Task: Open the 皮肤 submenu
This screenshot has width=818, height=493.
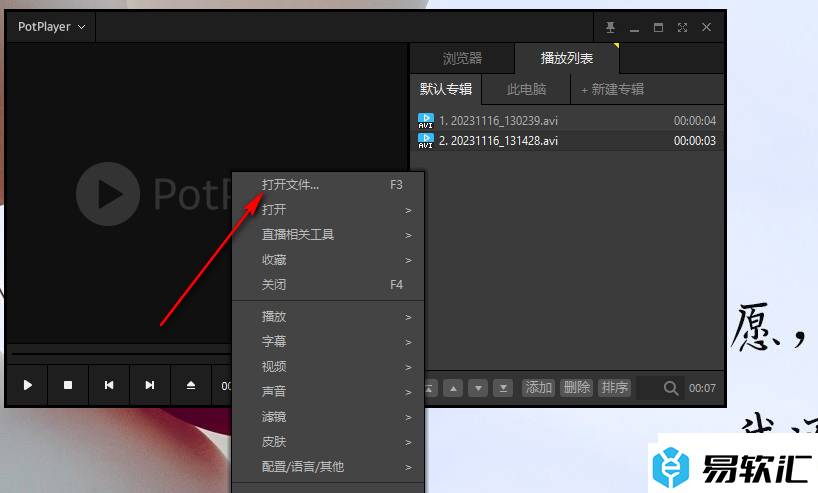Action: click(328, 442)
